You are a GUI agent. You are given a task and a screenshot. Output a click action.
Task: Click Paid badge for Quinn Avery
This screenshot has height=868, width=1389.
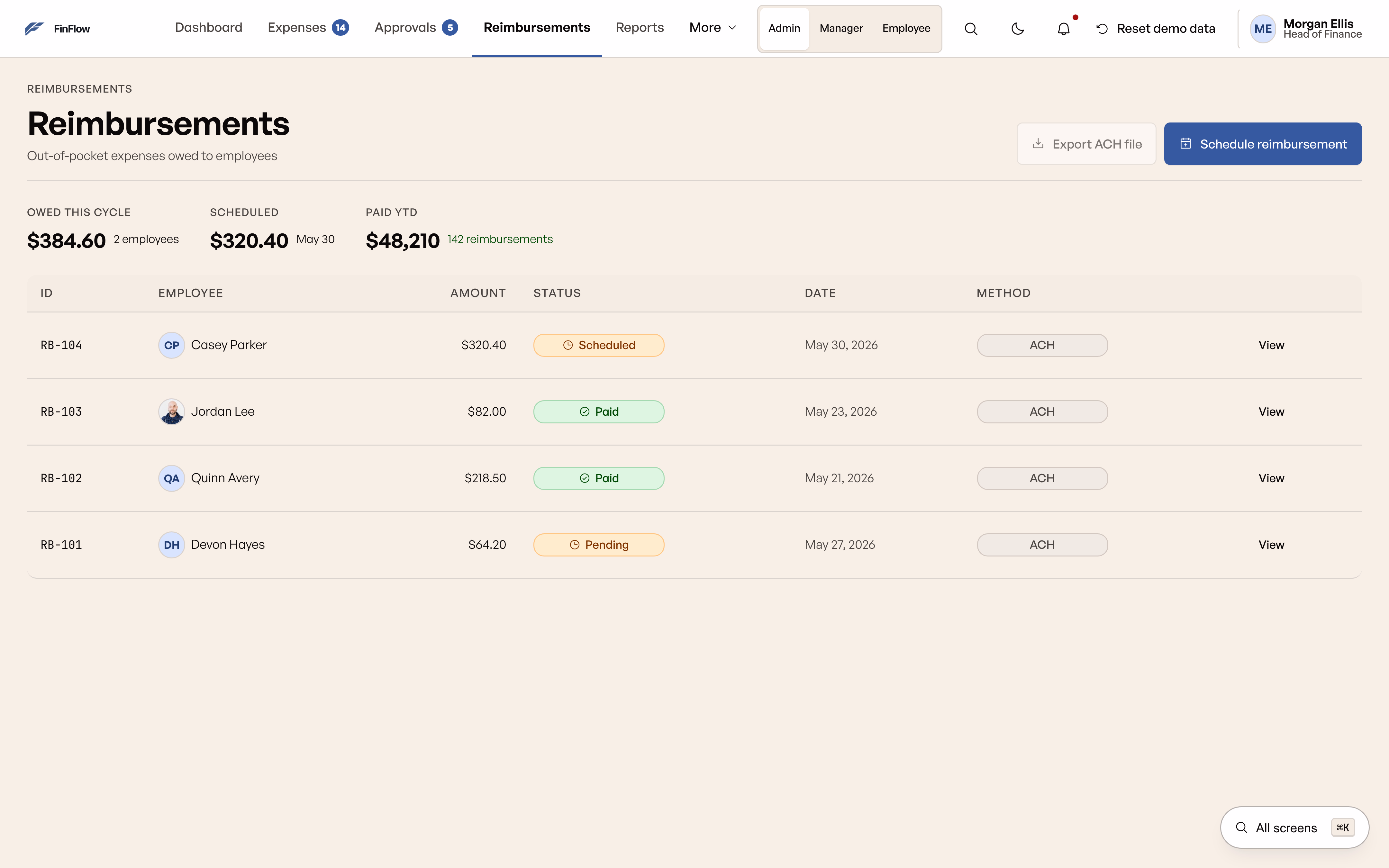[x=599, y=478]
